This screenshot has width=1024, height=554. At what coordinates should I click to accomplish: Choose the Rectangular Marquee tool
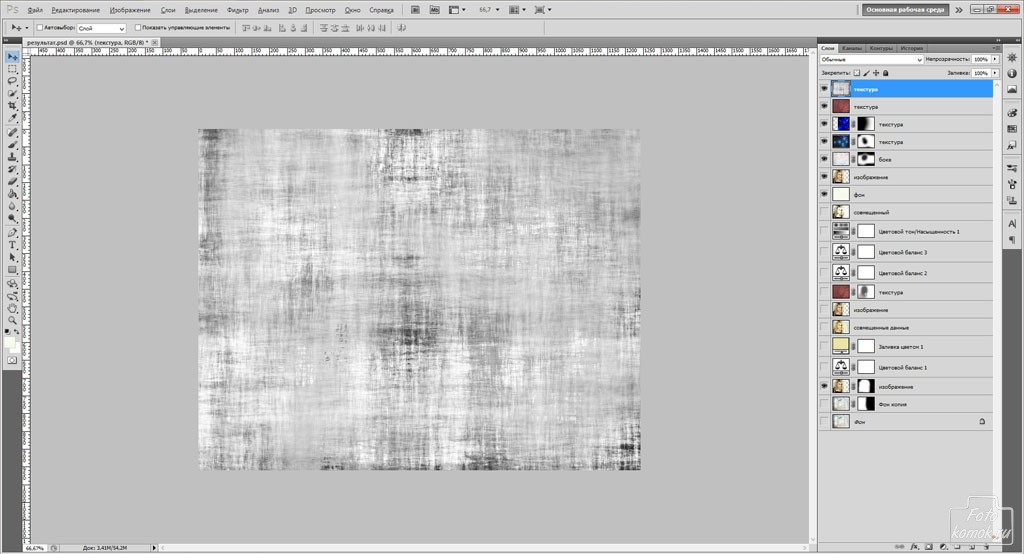point(12,69)
